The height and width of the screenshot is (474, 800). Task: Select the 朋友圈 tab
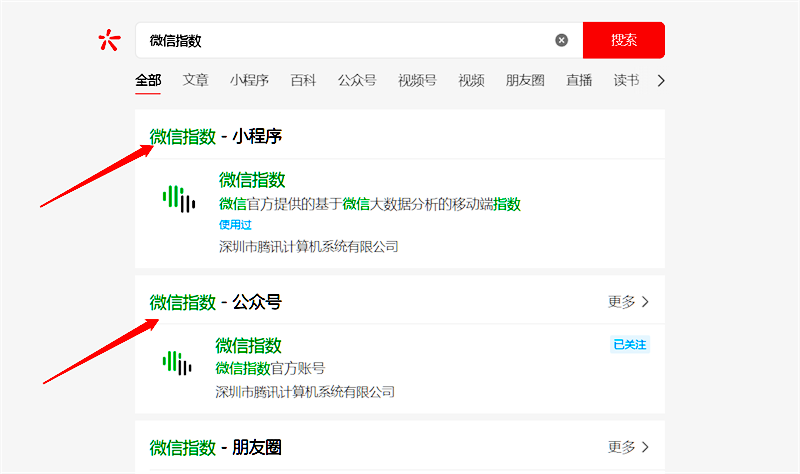[525, 80]
